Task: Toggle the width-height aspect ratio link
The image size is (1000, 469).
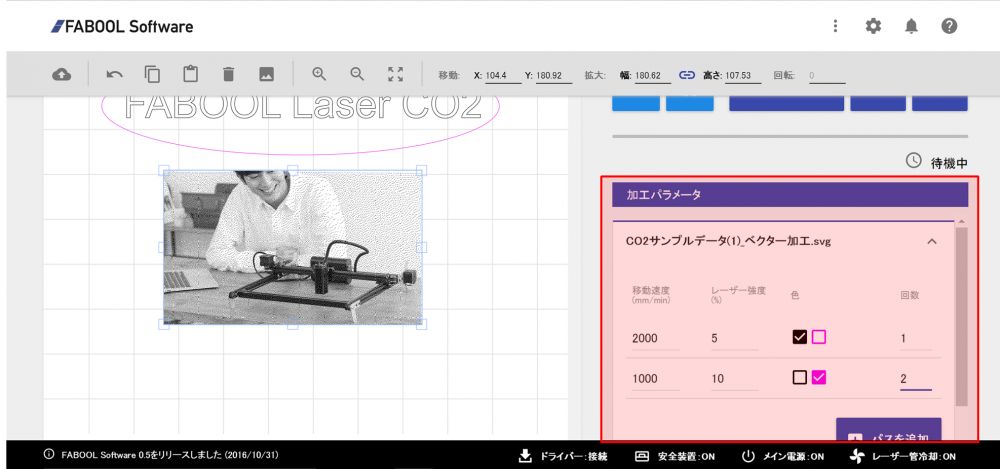Action: coord(686,75)
